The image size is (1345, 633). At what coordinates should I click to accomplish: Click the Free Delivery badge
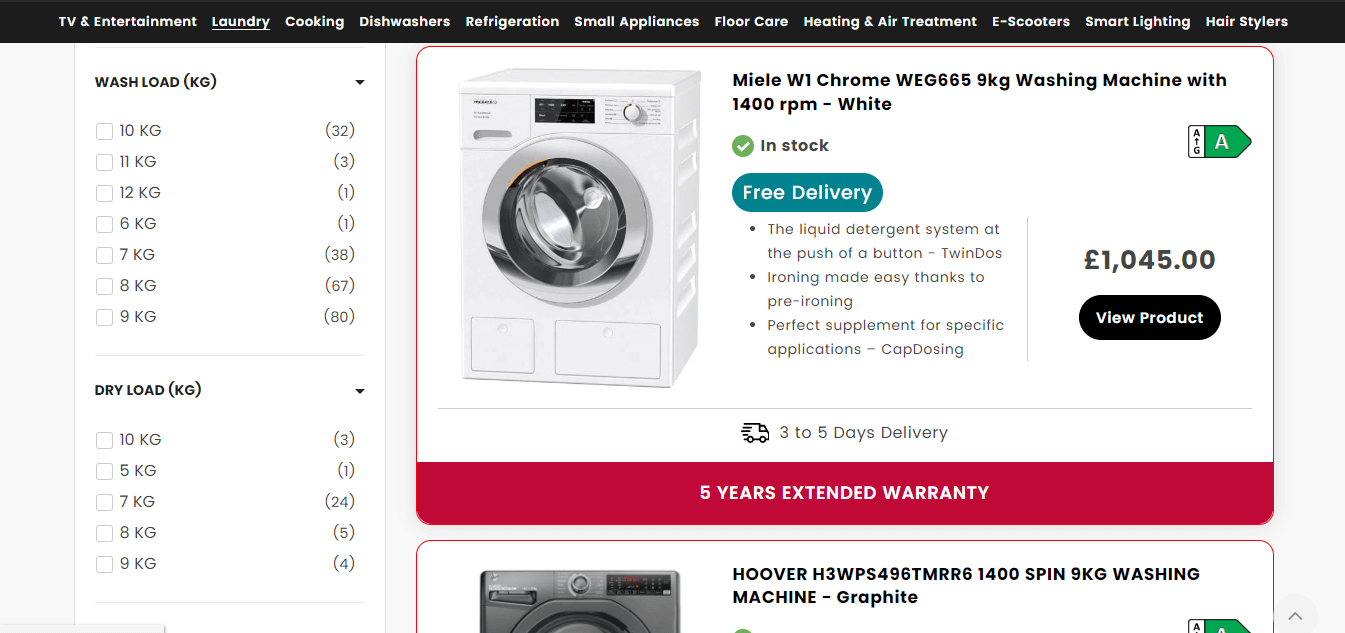807,193
